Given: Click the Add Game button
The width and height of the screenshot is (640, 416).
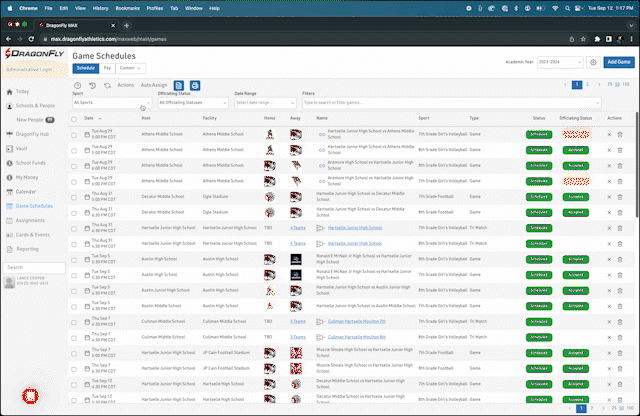Looking at the screenshot, I should pyautogui.click(x=620, y=62).
